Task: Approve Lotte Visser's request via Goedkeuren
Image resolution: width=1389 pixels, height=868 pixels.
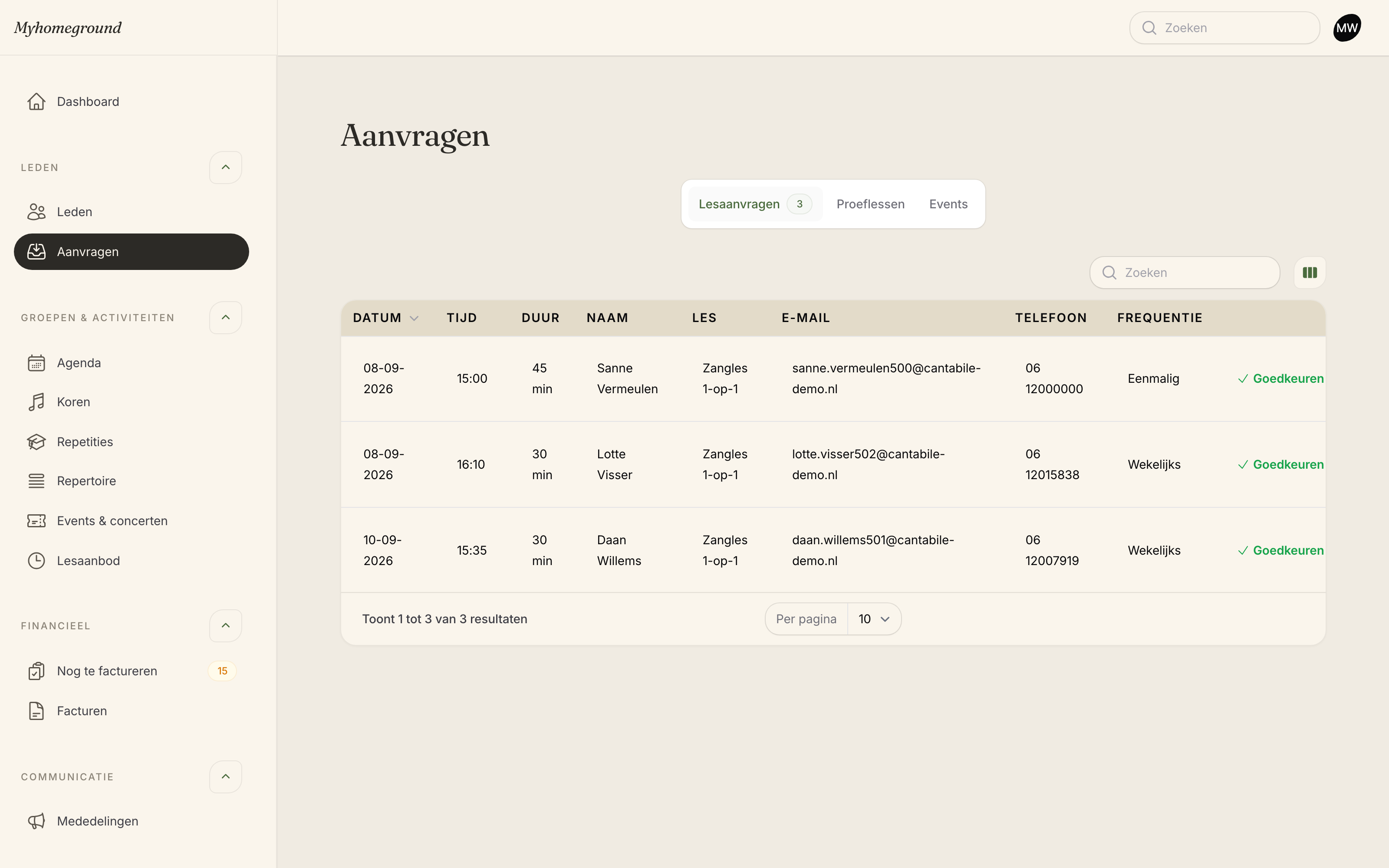Action: point(1280,465)
